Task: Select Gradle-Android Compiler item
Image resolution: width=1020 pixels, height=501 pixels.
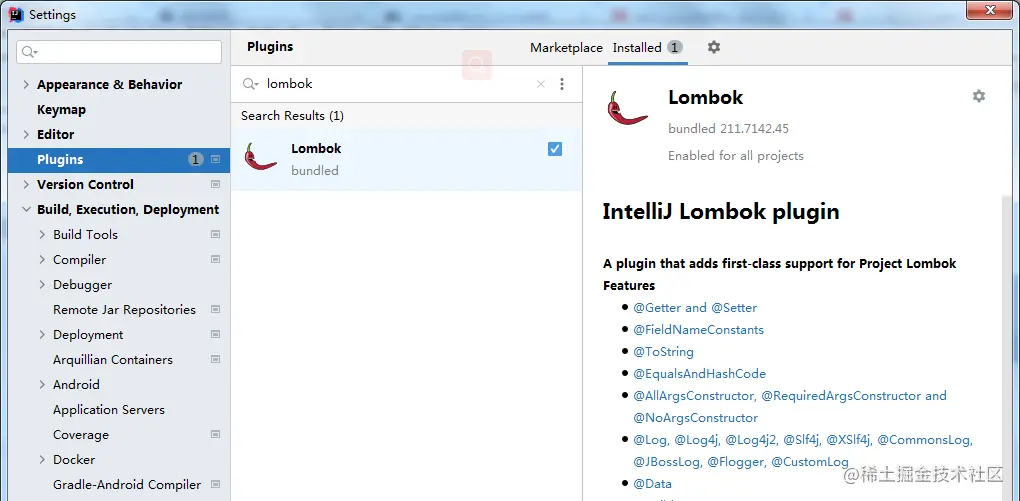Action: [x=127, y=485]
